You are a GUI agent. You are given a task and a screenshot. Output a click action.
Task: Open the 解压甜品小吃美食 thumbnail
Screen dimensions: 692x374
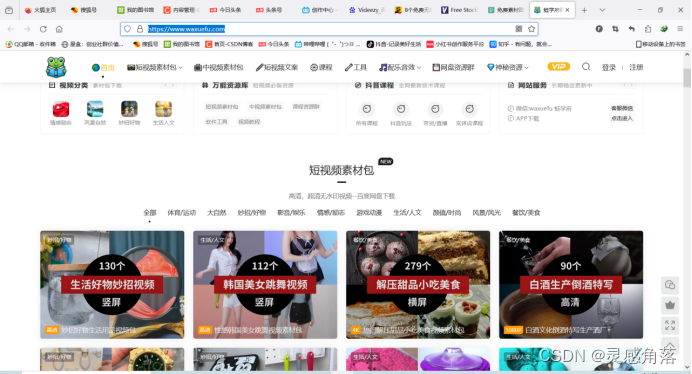(x=418, y=284)
